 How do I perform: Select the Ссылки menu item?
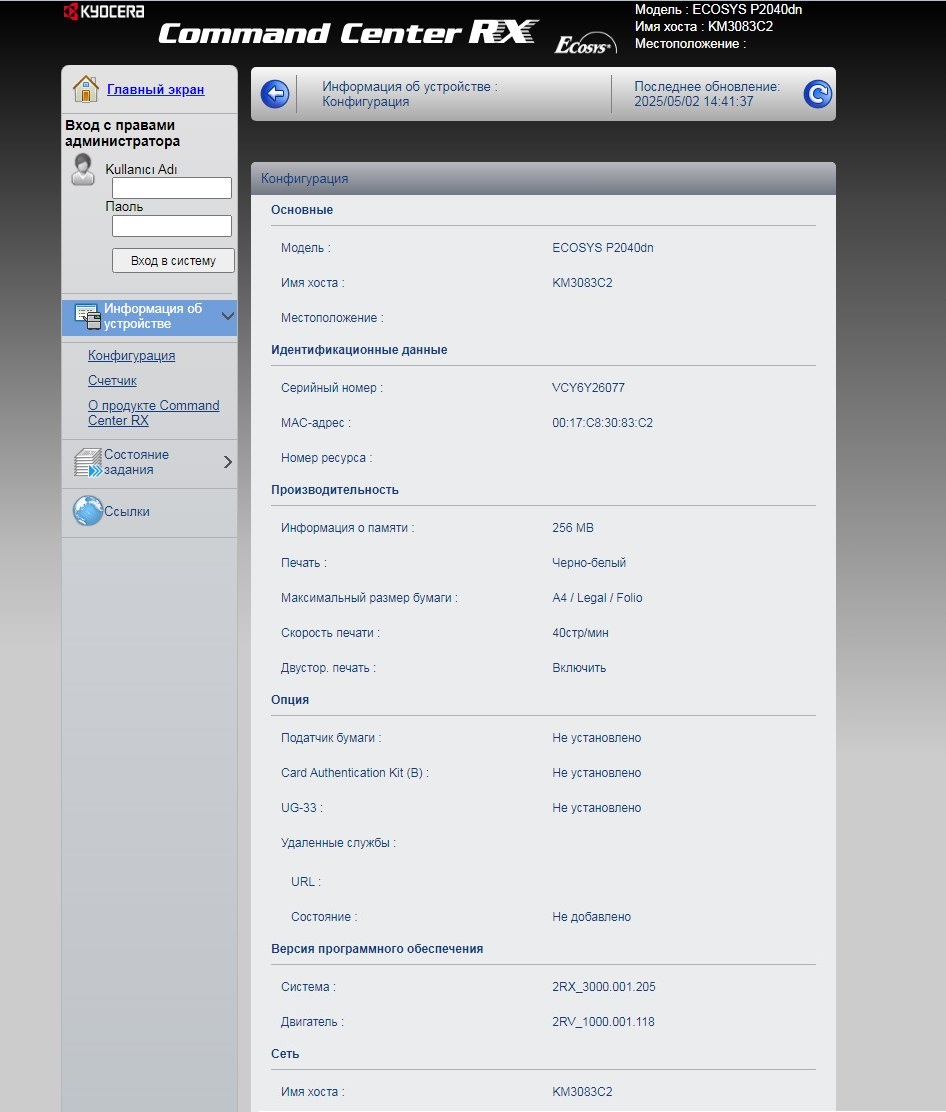click(150, 511)
